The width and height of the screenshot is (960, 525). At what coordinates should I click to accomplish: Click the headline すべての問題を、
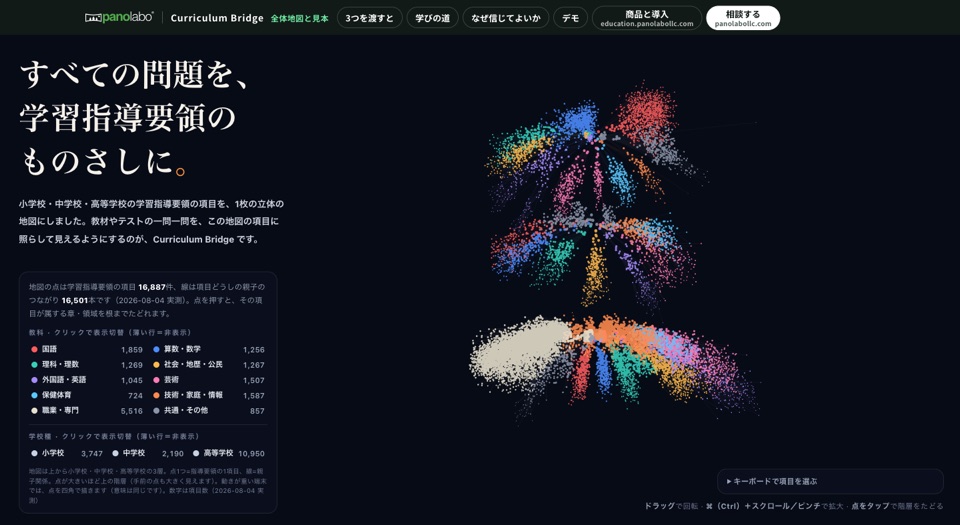click(x=134, y=75)
